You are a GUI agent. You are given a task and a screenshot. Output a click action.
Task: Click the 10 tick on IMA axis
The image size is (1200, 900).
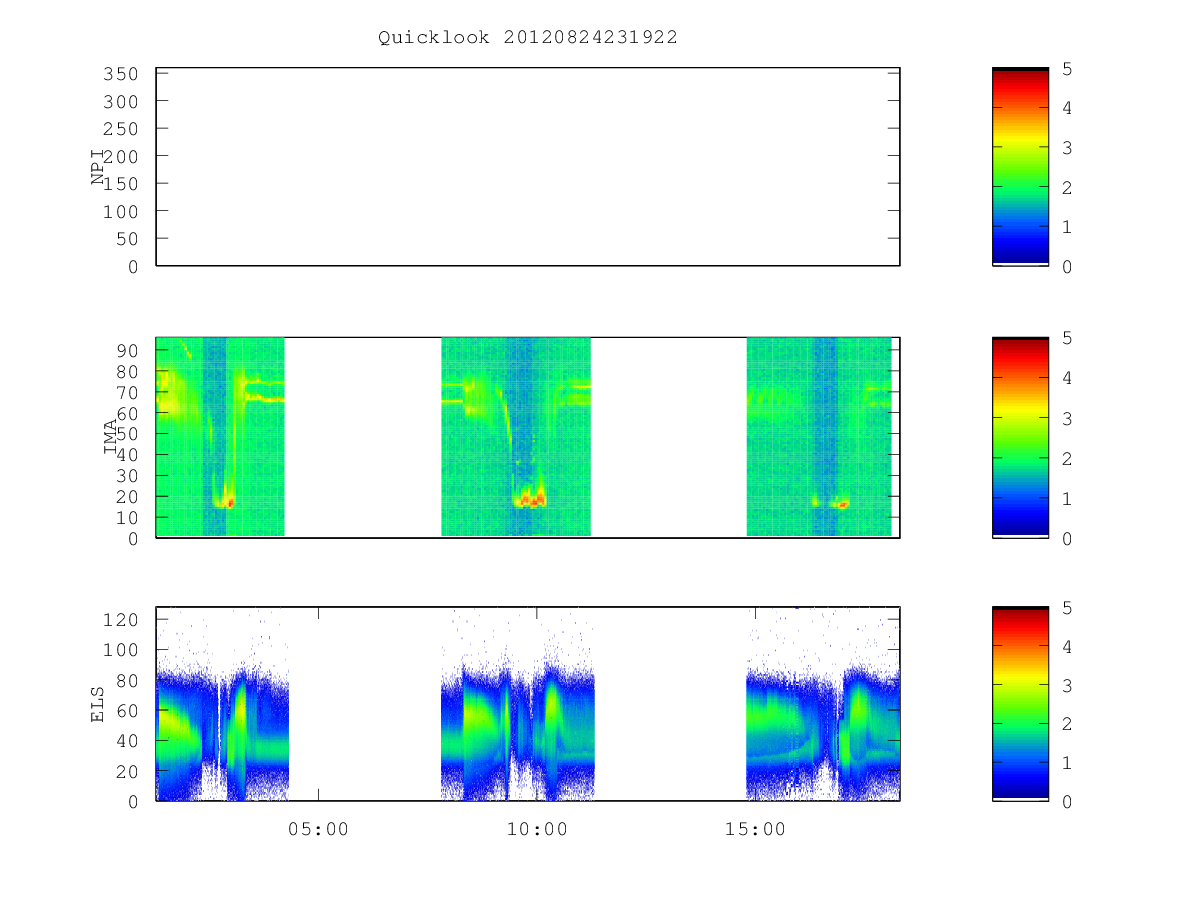point(126,518)
